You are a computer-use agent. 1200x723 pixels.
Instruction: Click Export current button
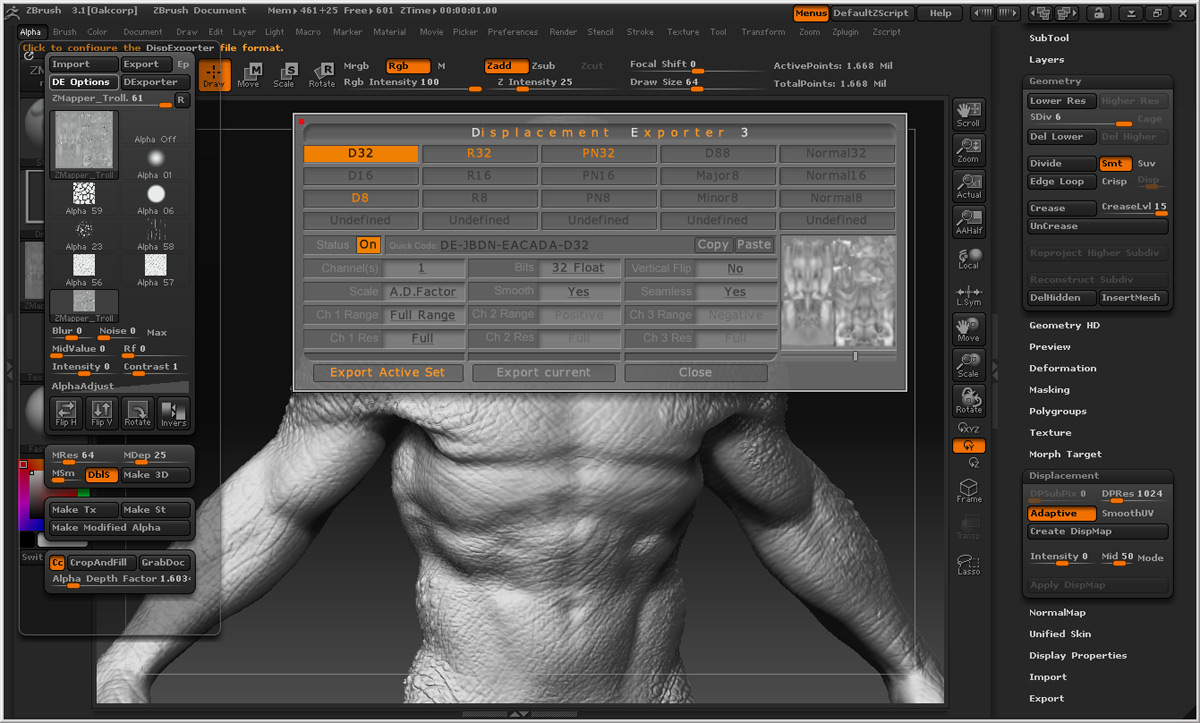(544, 372)
